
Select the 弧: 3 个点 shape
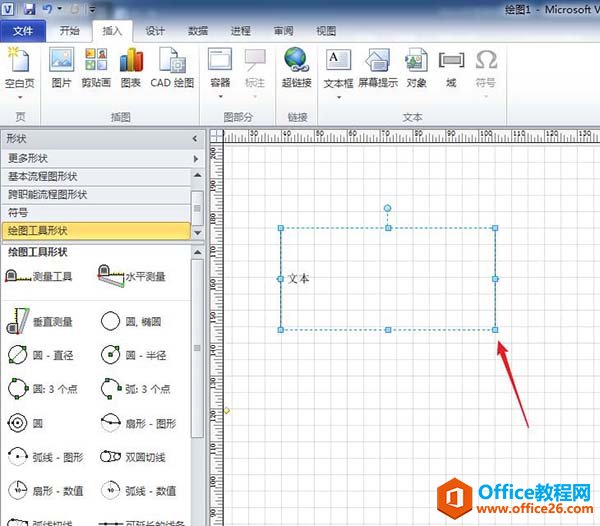pos(135,389)
